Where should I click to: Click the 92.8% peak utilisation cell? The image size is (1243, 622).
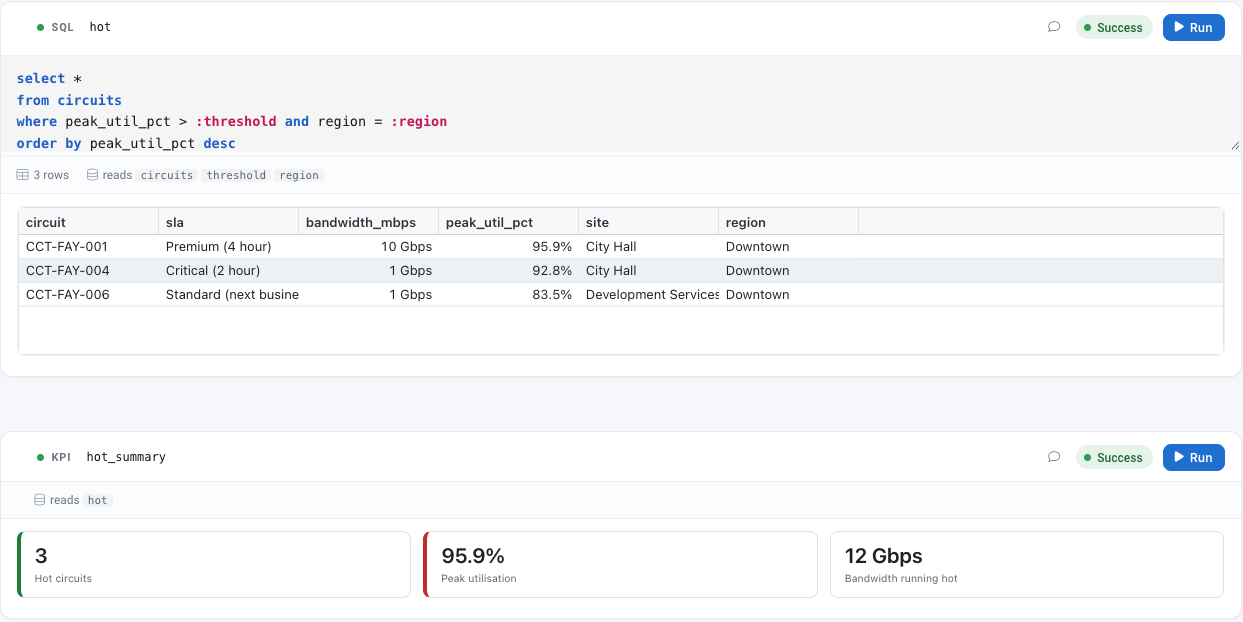(x=509, y=271)
